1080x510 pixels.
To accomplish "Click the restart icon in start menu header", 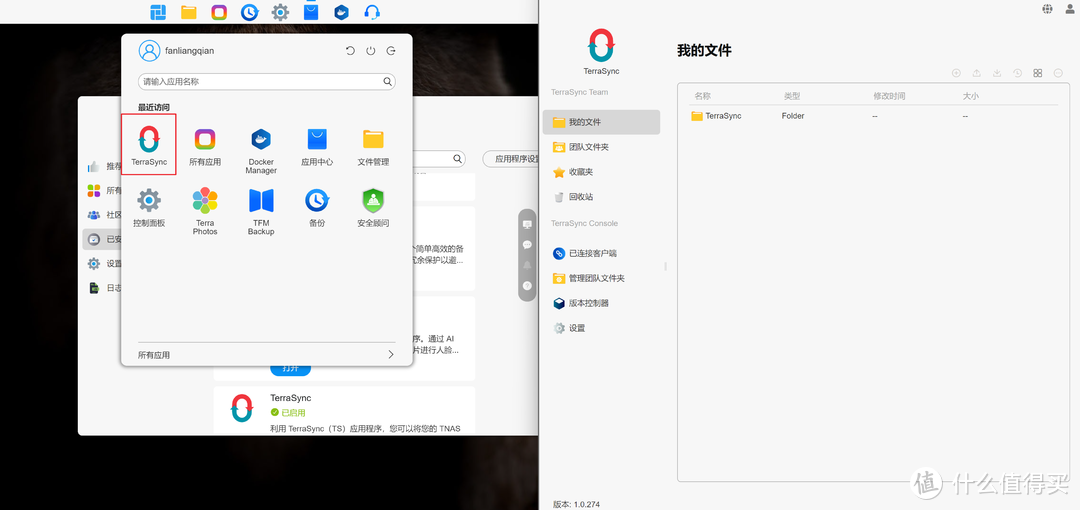I will tap(350, 51).
